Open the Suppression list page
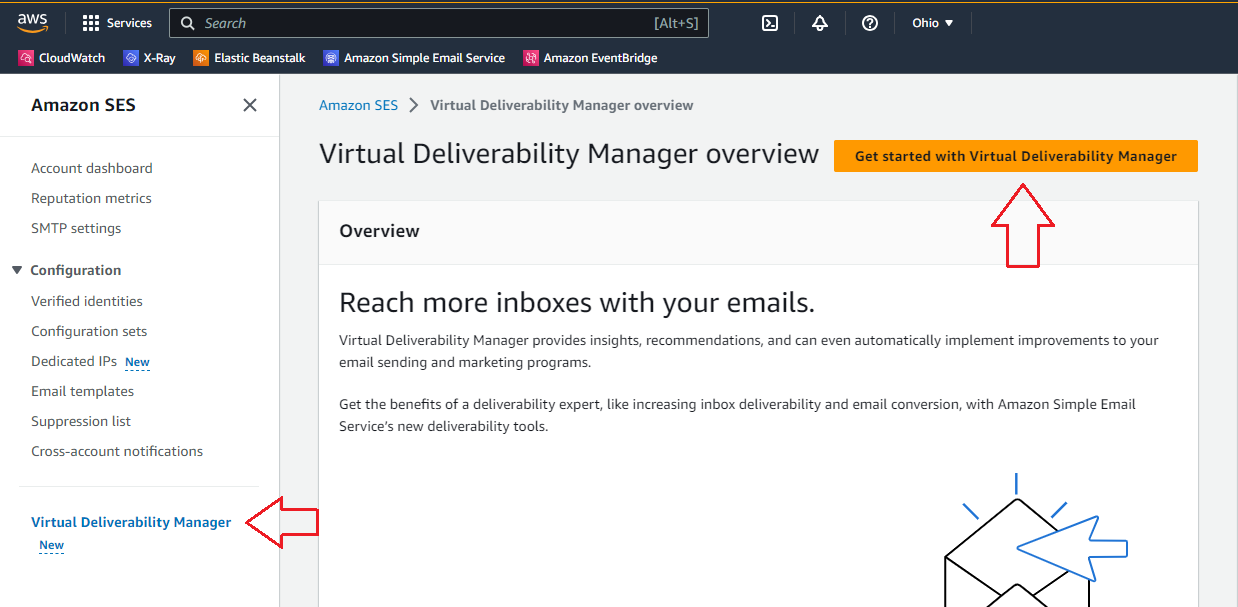This screenshot has height=607, width=1238. 81,421
